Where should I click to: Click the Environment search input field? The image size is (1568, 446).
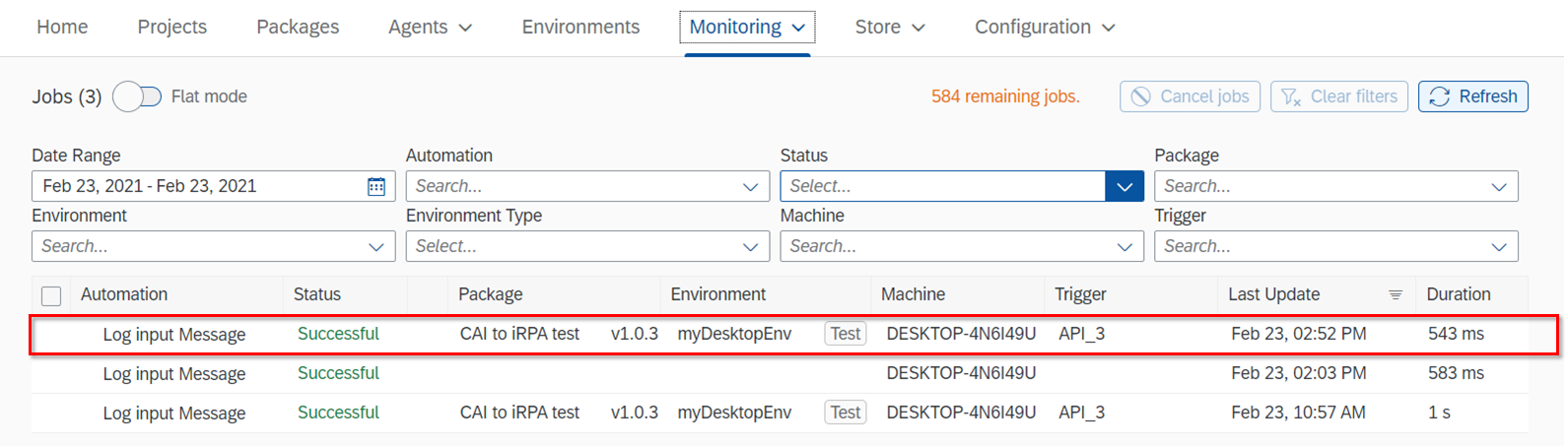(x=197, y=246)
